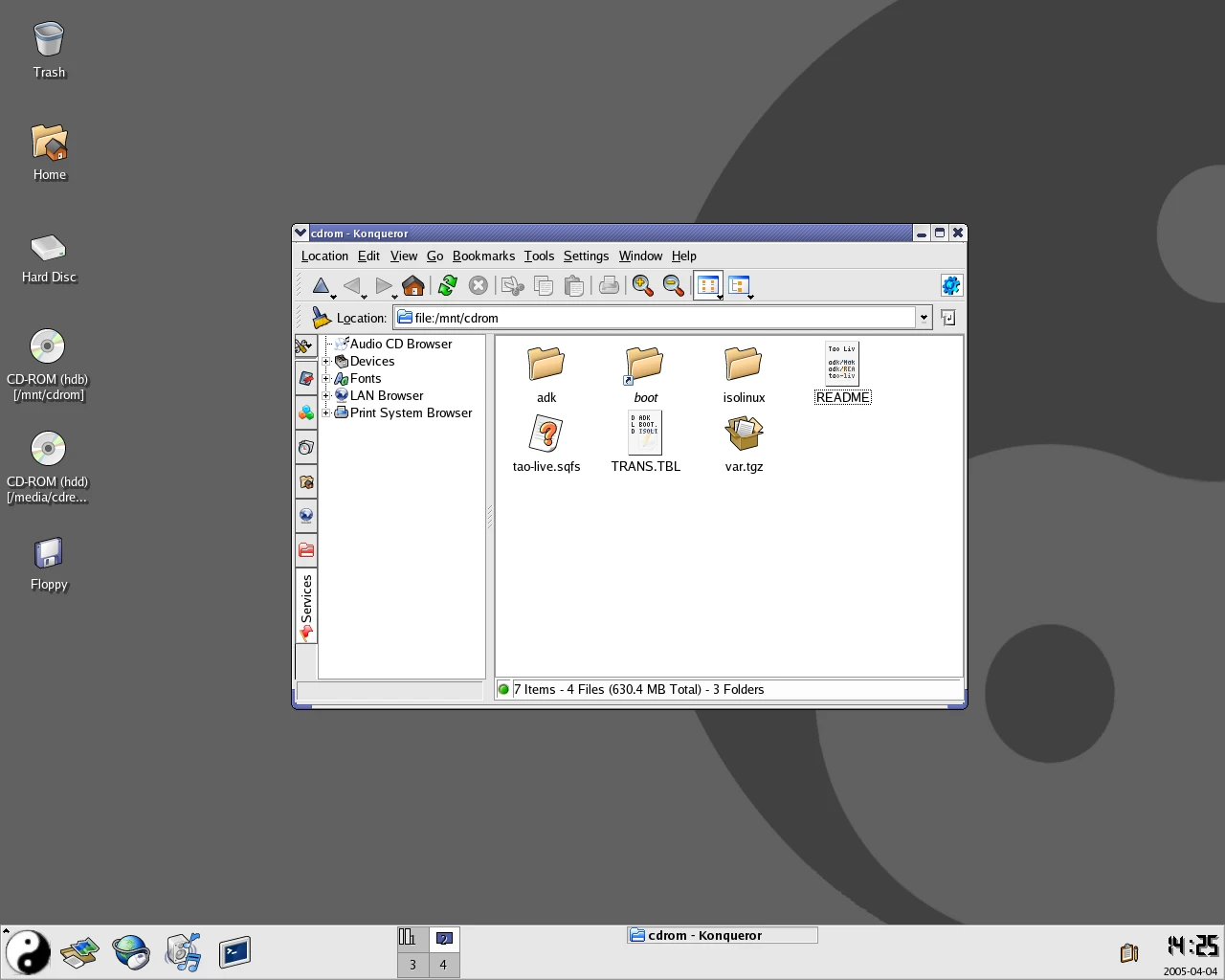This screenshot has height=980, width=1225.
Task: Click the Forward navigation arrow
Action: click(x=383, y=285)
